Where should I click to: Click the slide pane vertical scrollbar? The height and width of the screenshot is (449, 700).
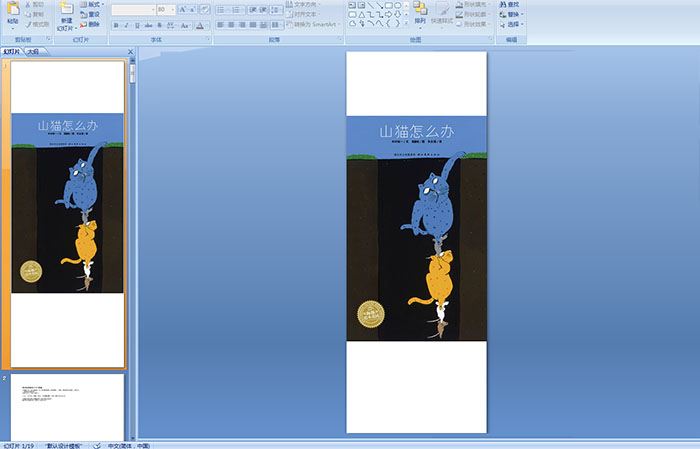[x=132, y=250]
